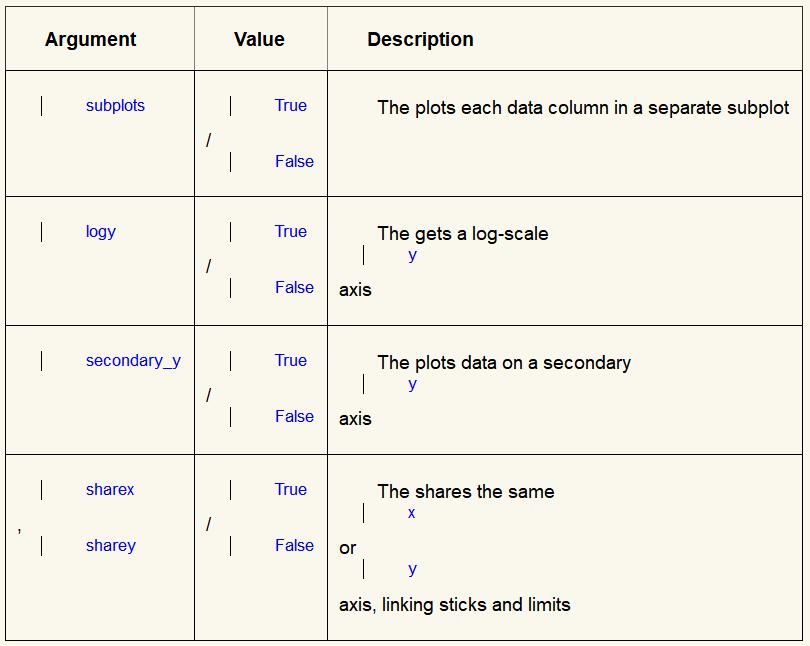Screen dimensions: 810x646
Task: Click the y link in logy description
Action: pos(412,256)
